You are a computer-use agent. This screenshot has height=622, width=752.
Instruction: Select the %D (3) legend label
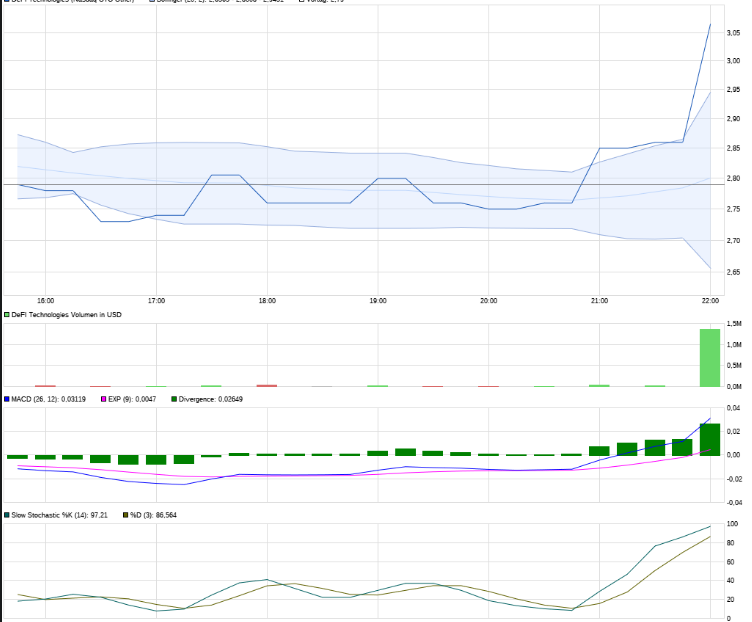tap(153, 515)
